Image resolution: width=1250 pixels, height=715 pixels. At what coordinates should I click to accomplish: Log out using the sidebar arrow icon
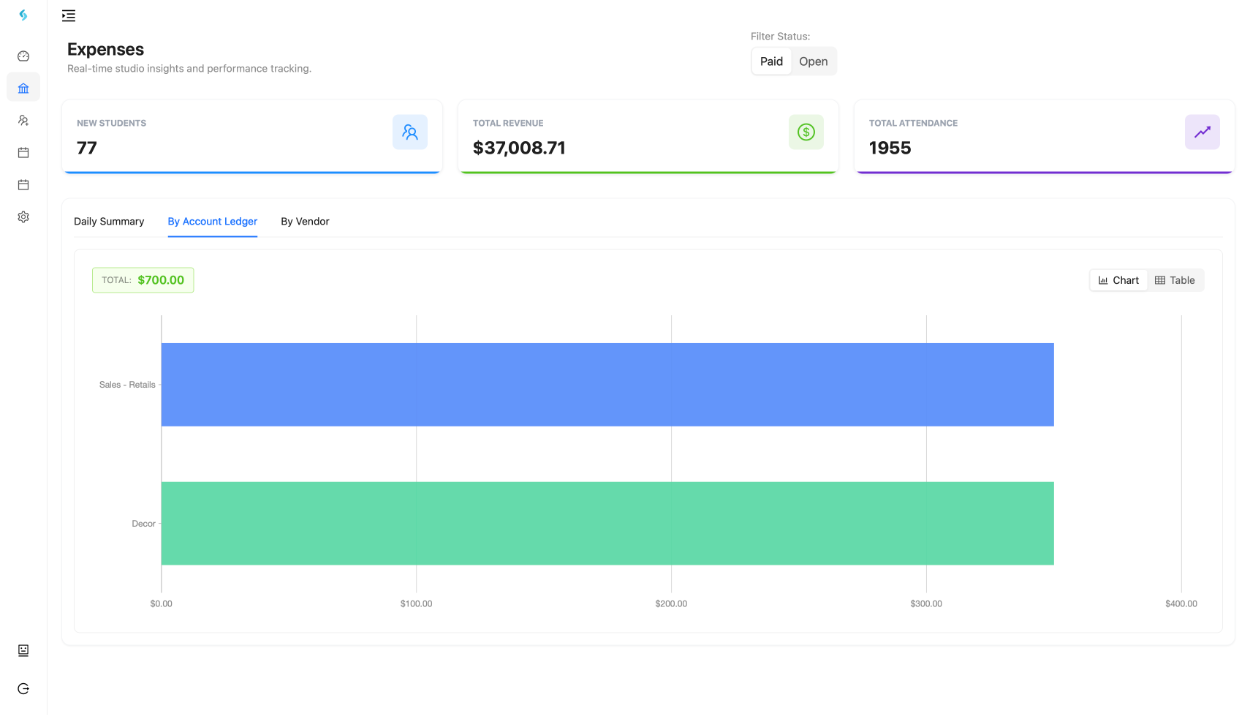tap(23, 689)
